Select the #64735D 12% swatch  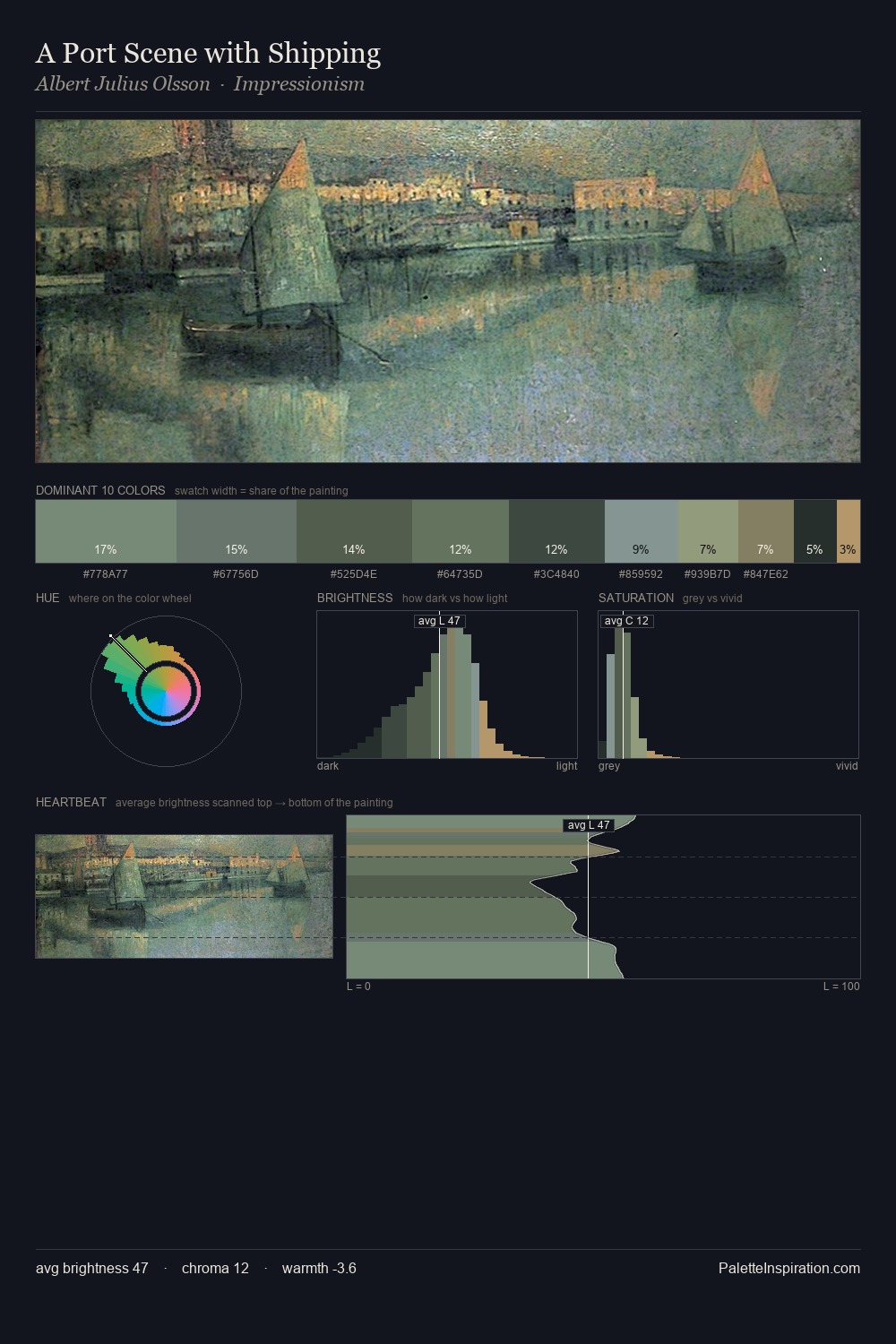461,531
